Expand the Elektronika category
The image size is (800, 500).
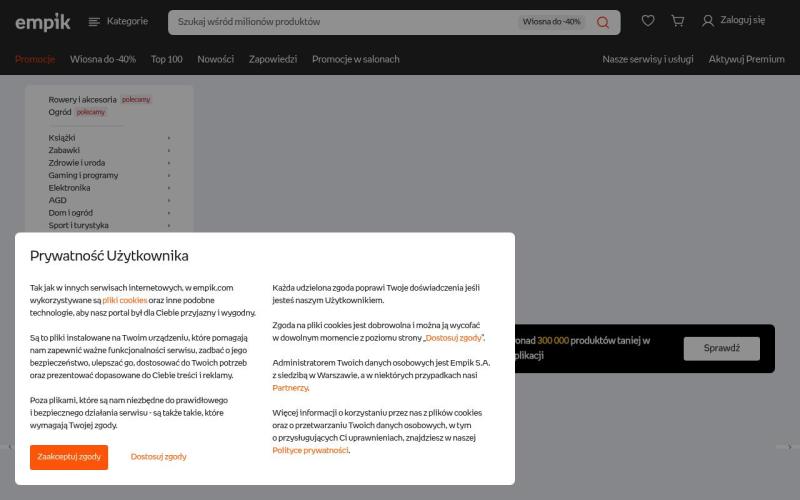point(70,188)
